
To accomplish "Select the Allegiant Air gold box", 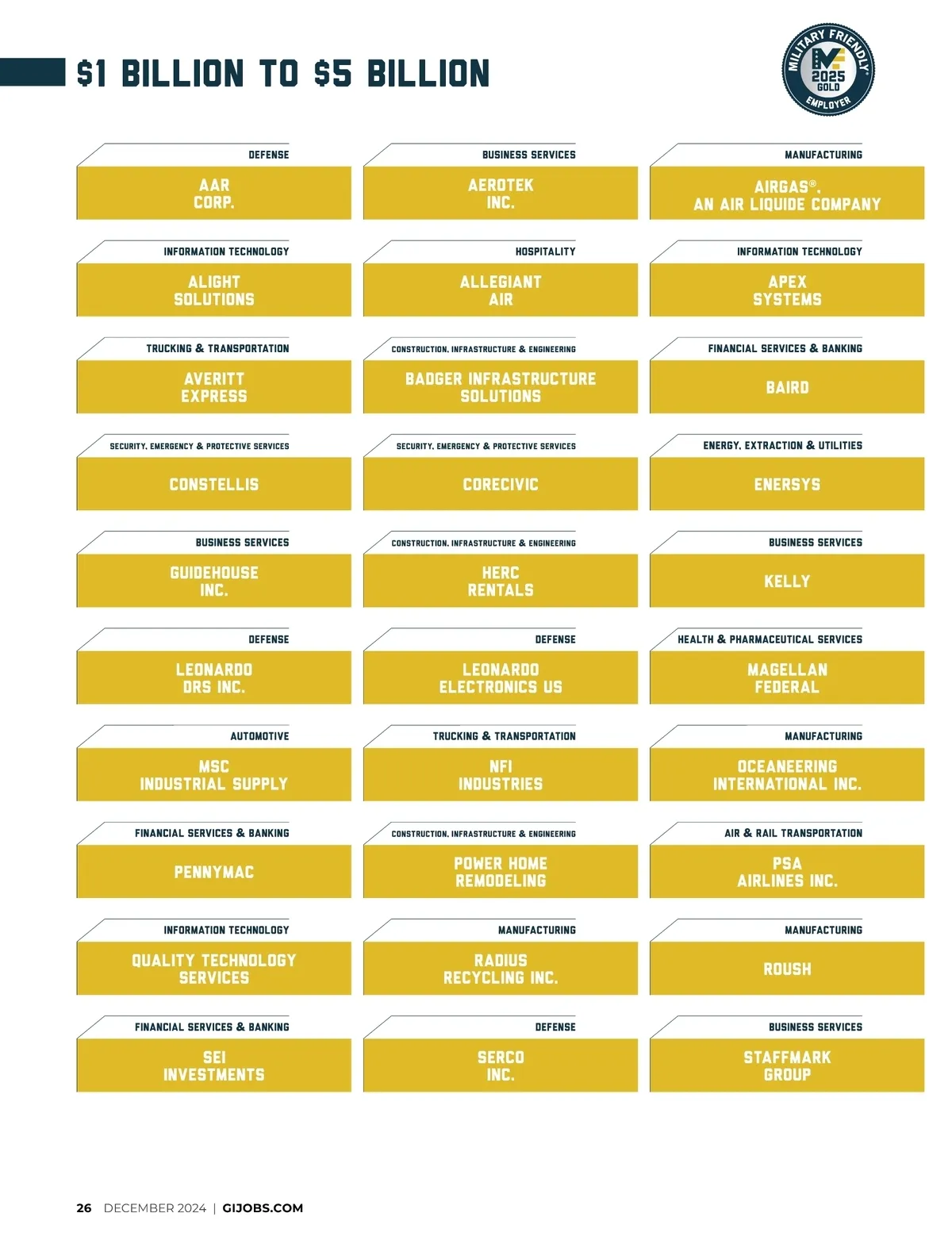I will point(501,290).
